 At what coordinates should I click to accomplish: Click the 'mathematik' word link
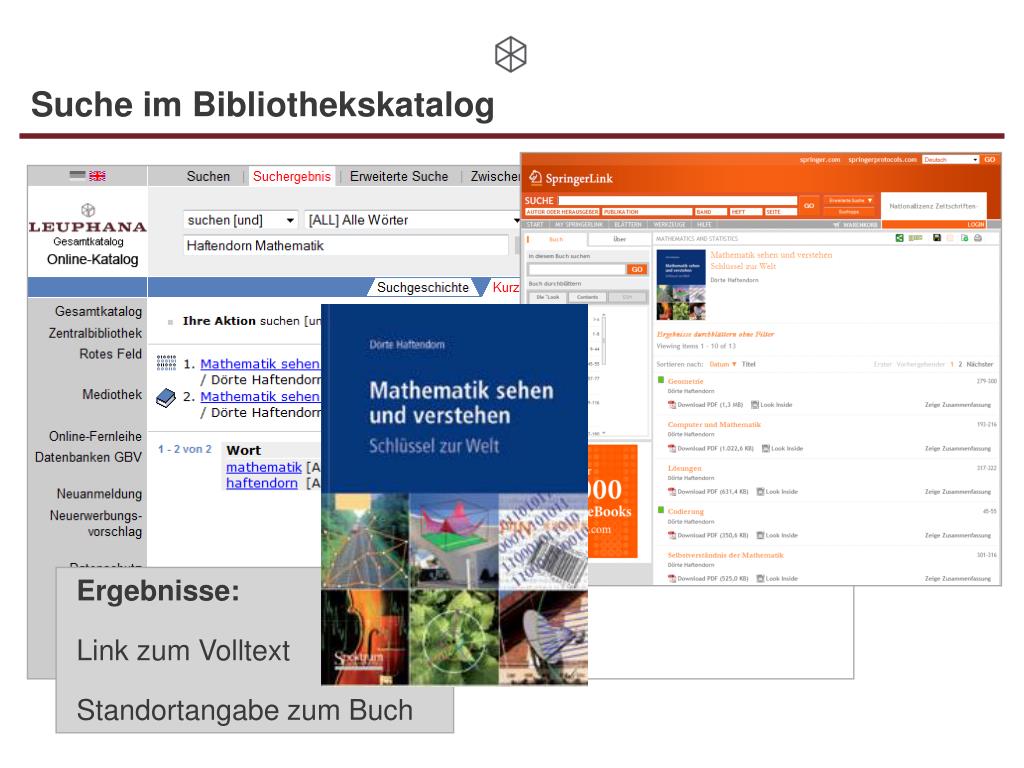pos(264,468)
